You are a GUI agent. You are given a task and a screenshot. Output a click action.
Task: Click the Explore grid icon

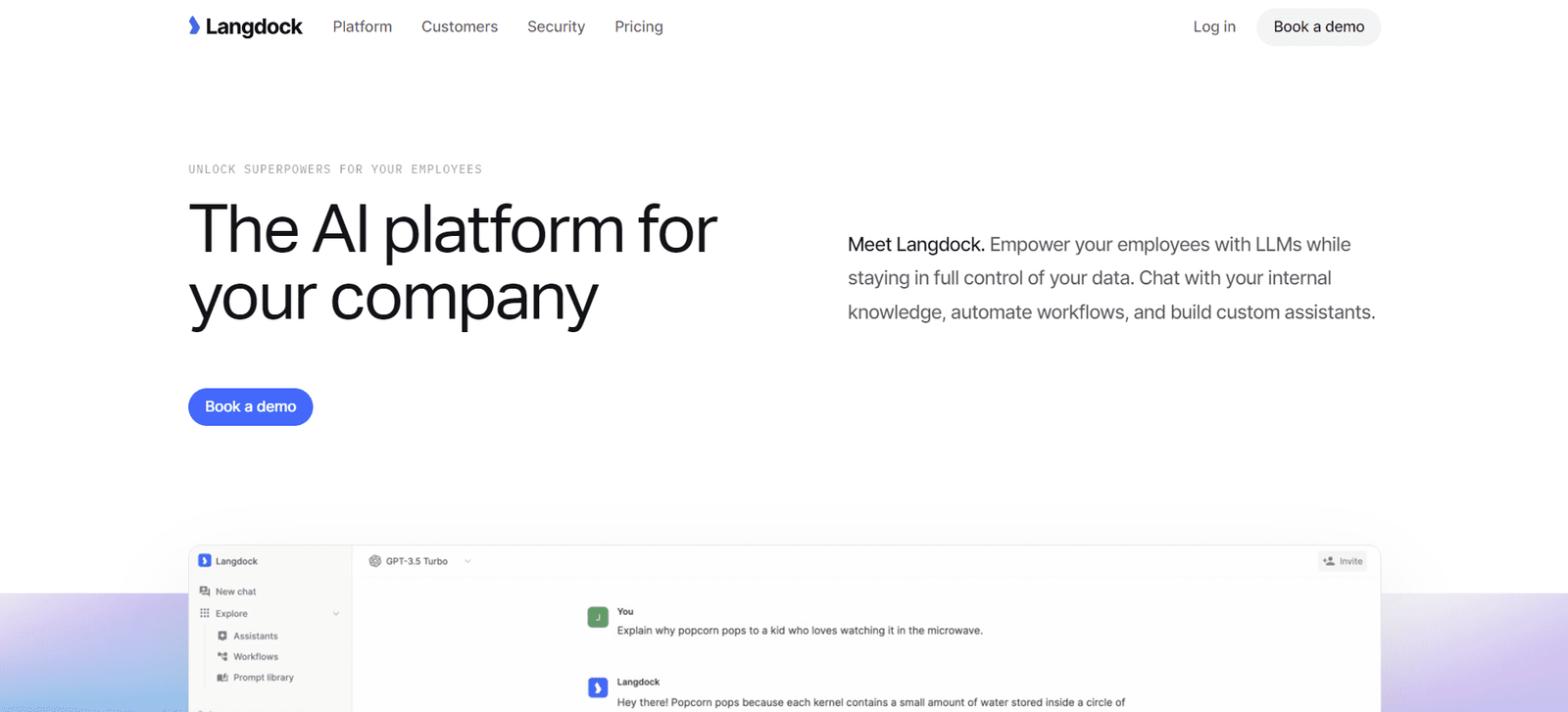click(205, 613)
